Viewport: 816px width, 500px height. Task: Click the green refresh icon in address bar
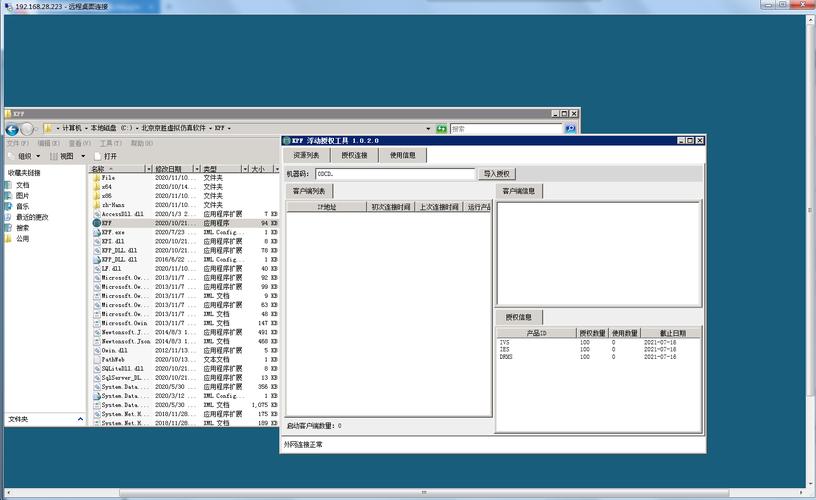[441, 129]
